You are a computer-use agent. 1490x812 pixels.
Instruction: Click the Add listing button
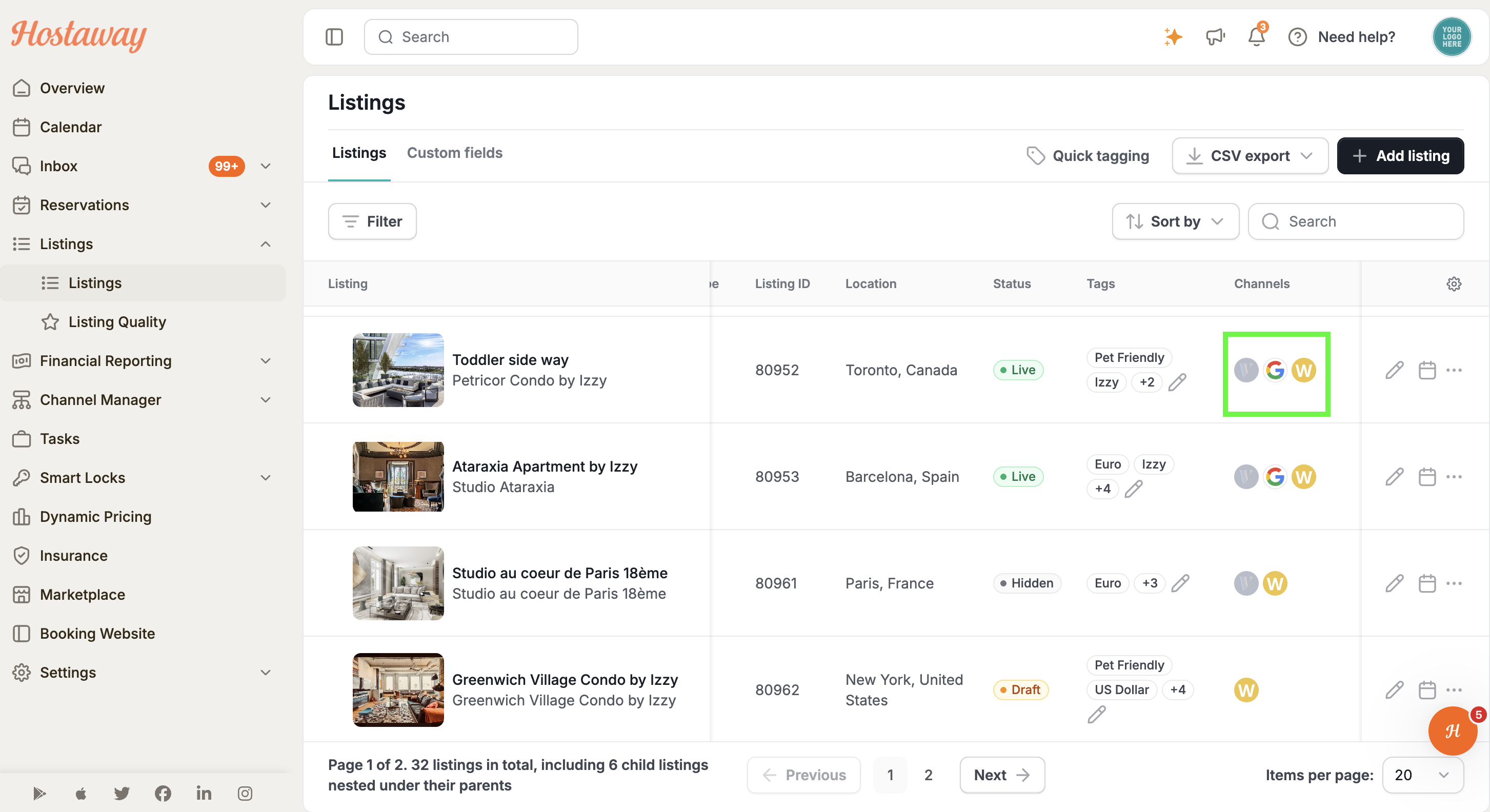coord(1400,156)
